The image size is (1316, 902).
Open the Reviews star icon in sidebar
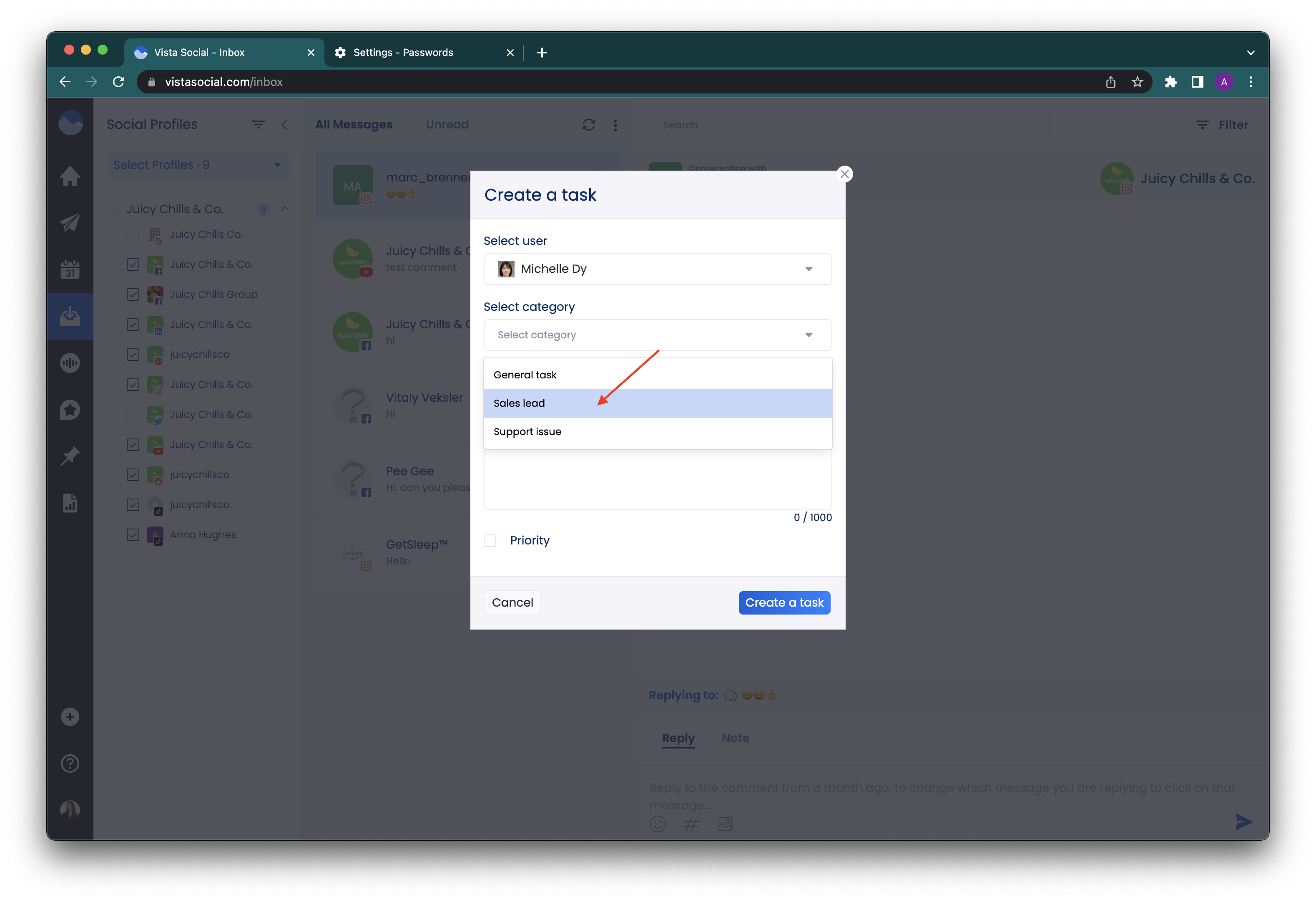pyautogui.click(x=70, y=410)
